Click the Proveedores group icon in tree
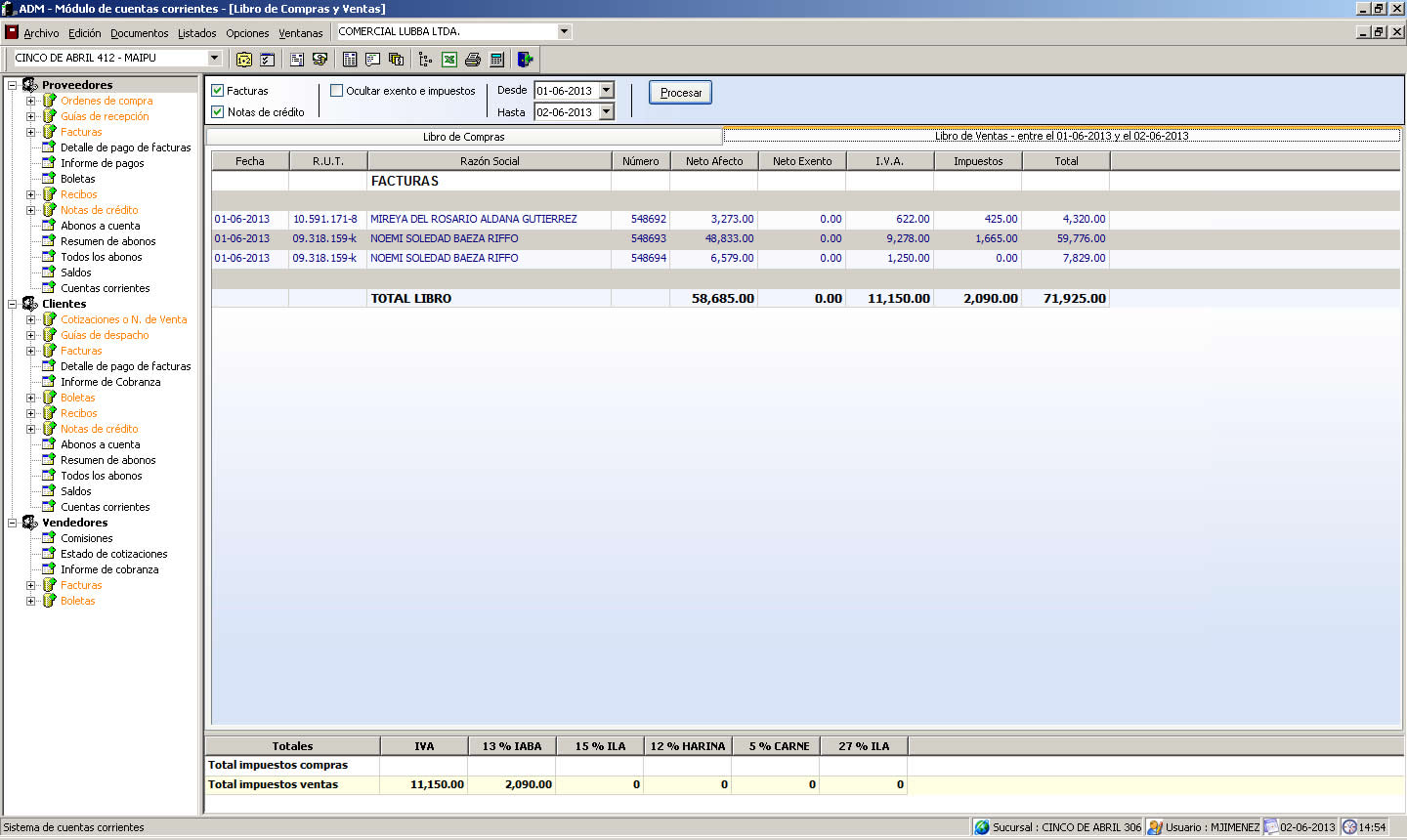Image resolution: width=1407 pixels, height=840 pixels. [30, 85]
